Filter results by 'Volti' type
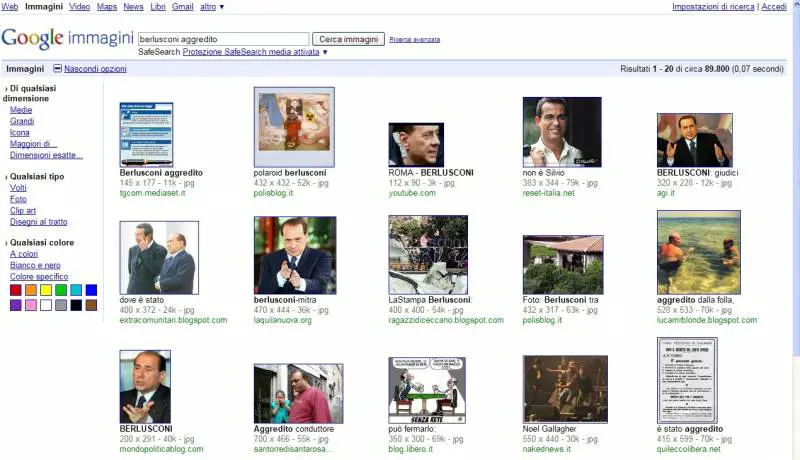800x460 pixels. (x=18, y=188)
